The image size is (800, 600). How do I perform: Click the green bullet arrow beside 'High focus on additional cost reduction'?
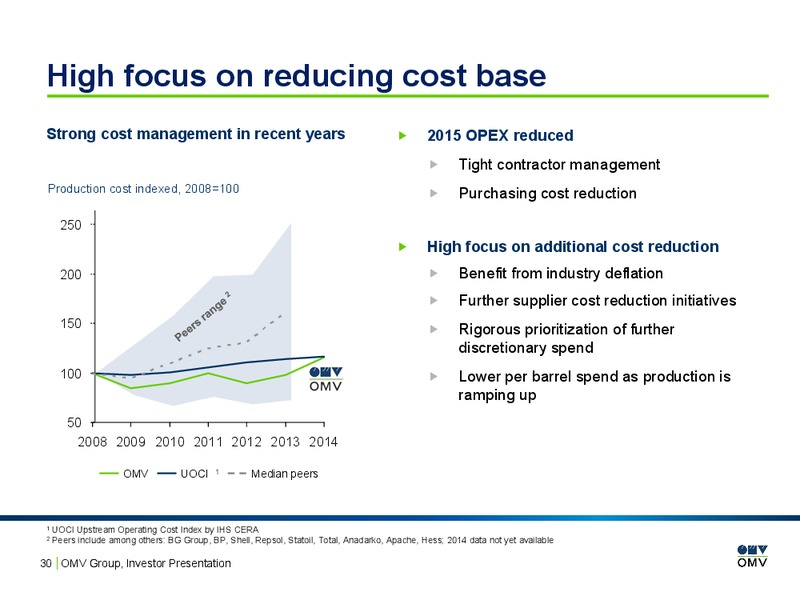(x=403, y=247)
